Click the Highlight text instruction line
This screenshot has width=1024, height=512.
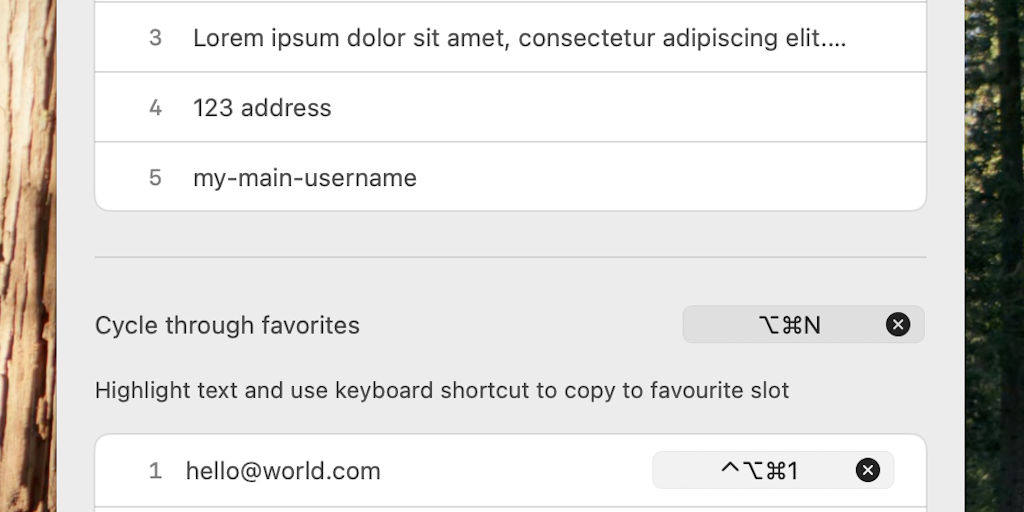click(441, 390)
